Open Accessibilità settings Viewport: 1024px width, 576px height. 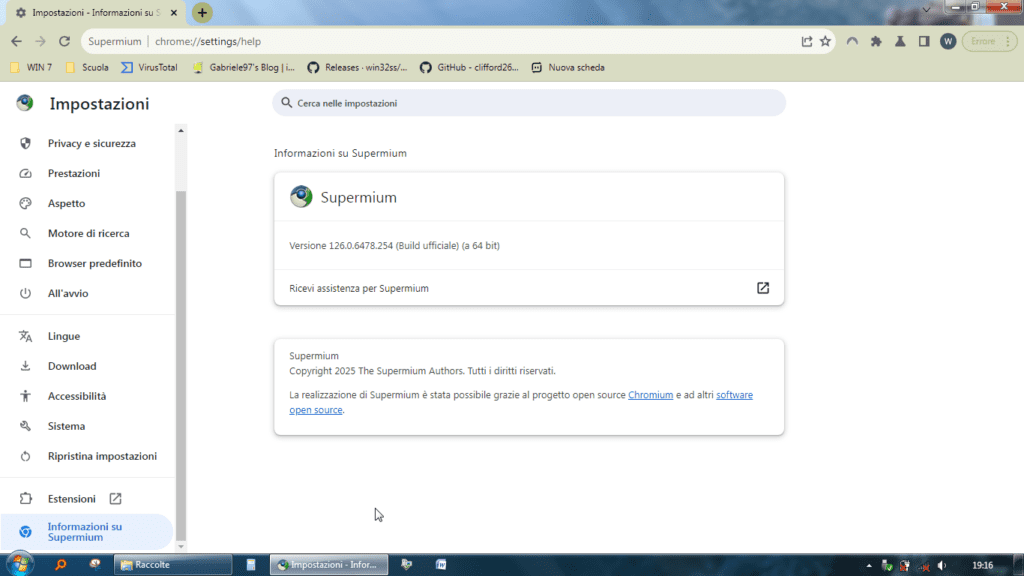(x=88, y=396)
